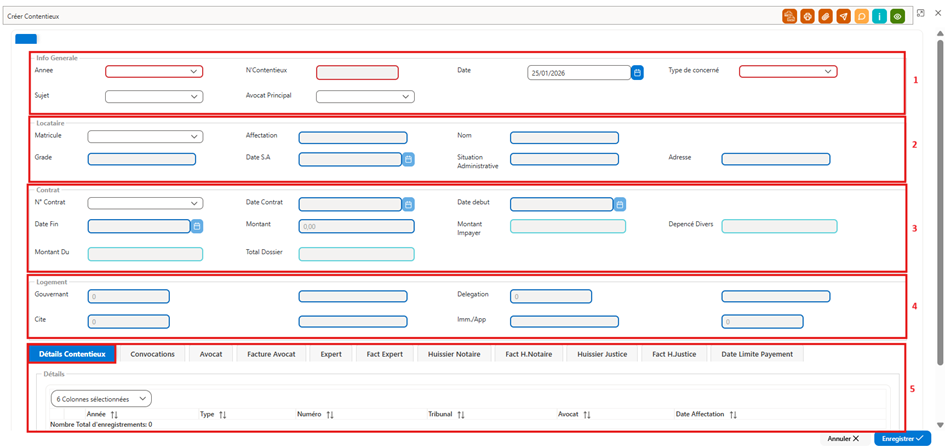Open the Facture Avocat tab
The image size is (945, 447).
coord(271,354)
